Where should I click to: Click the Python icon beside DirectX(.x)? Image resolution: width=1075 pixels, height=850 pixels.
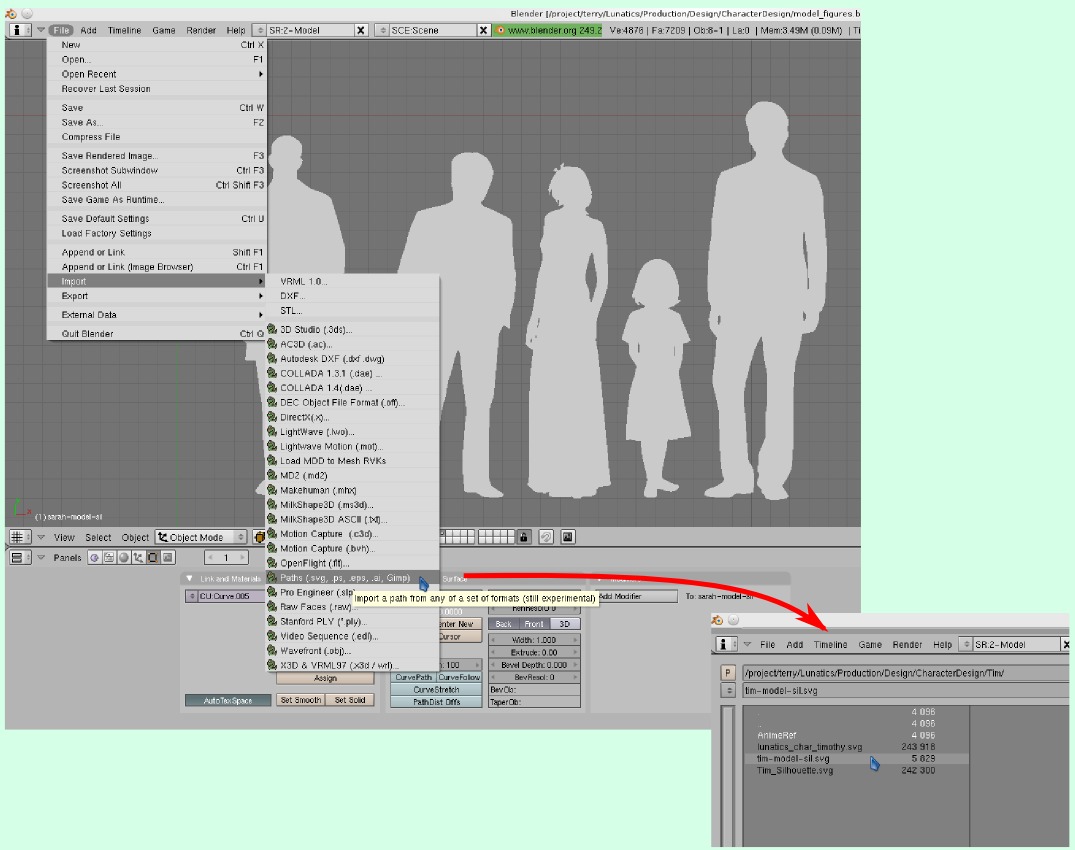pyautogui.click(x=272, y=417)
